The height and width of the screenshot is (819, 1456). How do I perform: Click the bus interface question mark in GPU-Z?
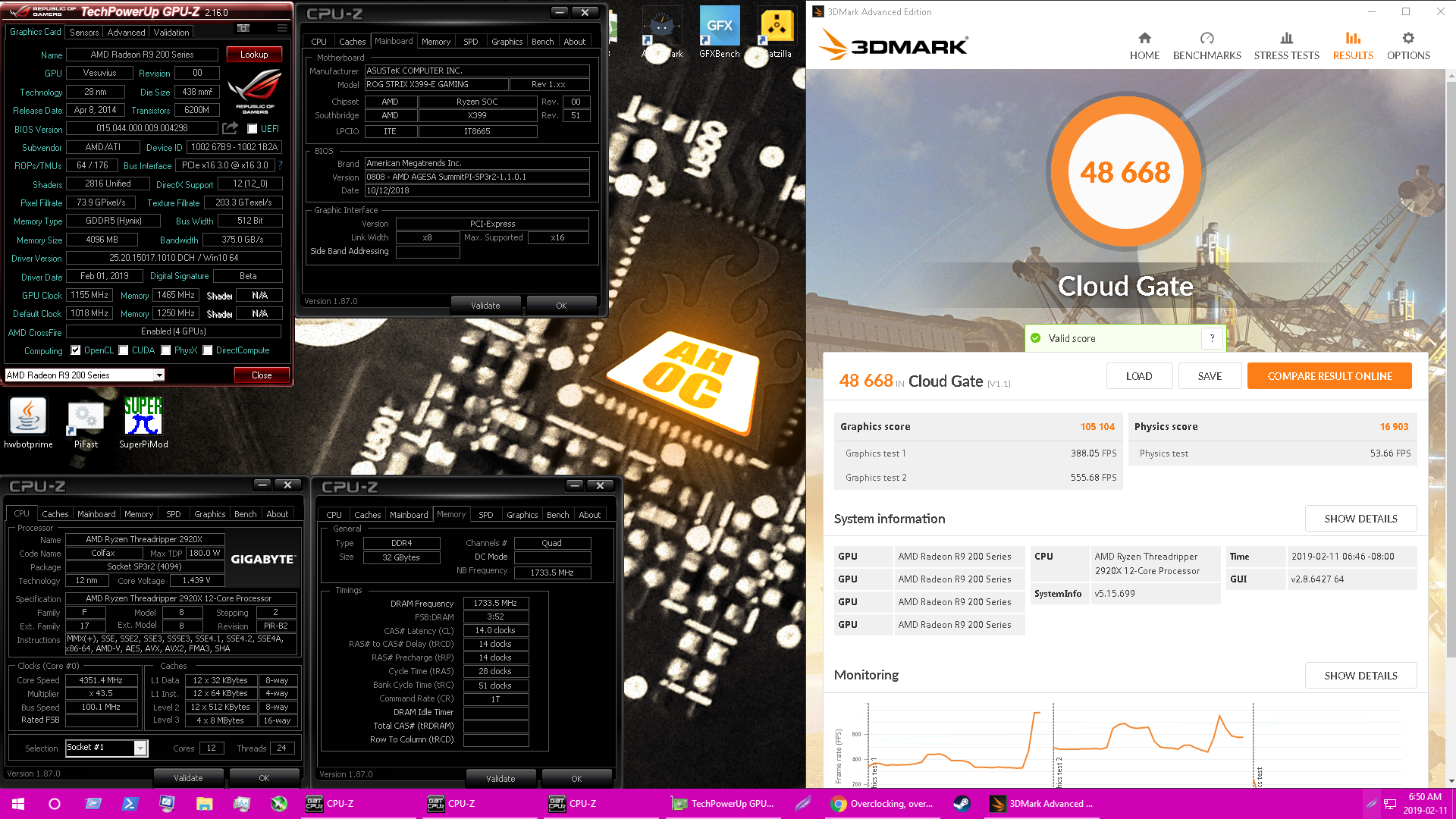tap(281, 165)
